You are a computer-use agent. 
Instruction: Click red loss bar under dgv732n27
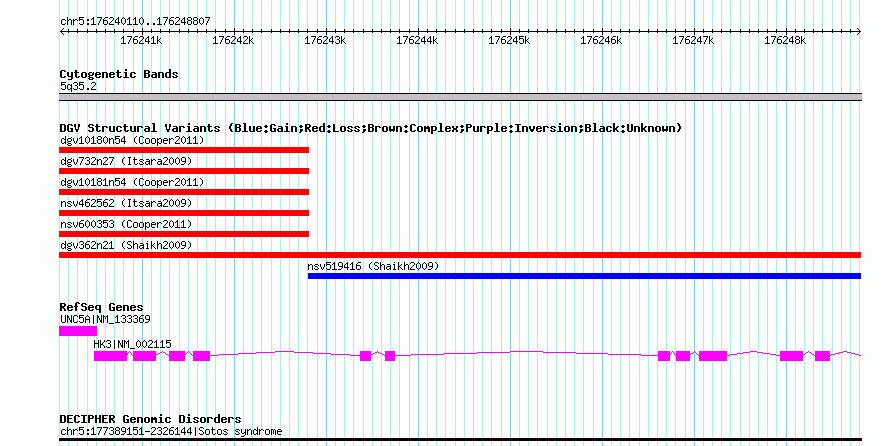(184, 171)
